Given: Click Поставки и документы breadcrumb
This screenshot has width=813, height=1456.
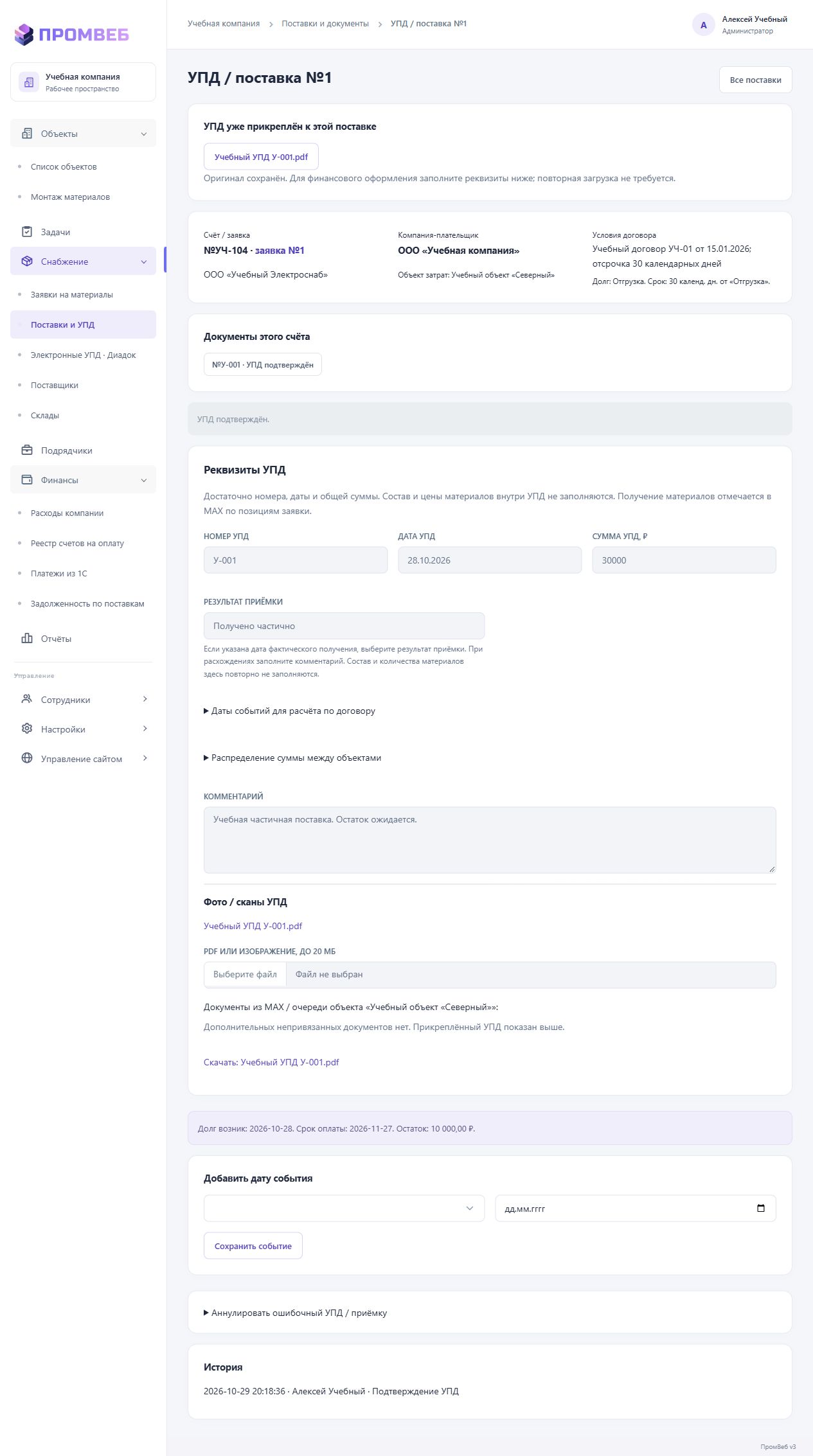Looking at the screenshot, I should point(325,24).
